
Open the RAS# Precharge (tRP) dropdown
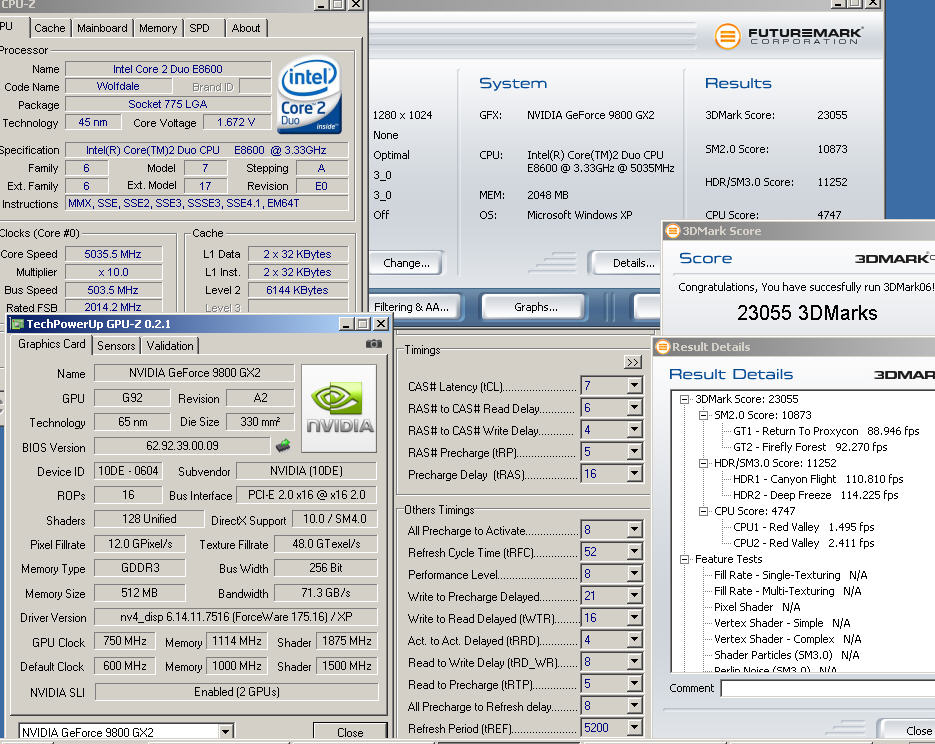click(x=634, y=452)
